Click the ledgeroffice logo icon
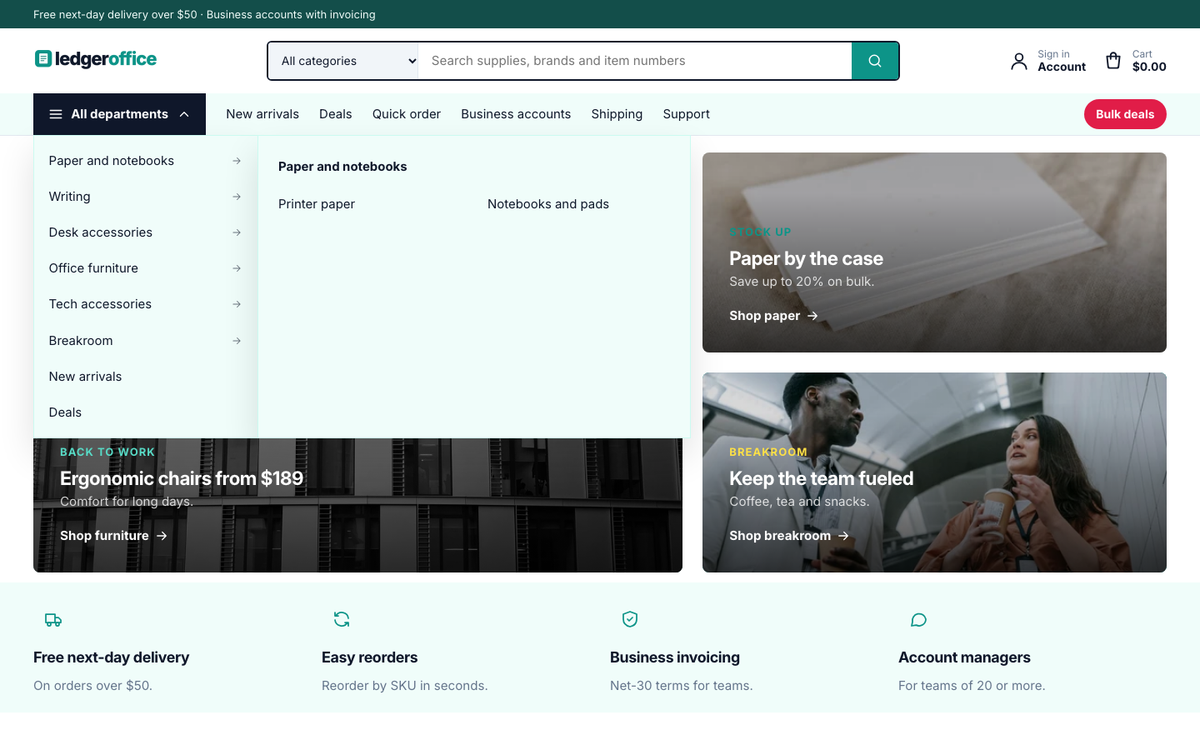This screenshot has height=750, width=1200. coord(43,59)
